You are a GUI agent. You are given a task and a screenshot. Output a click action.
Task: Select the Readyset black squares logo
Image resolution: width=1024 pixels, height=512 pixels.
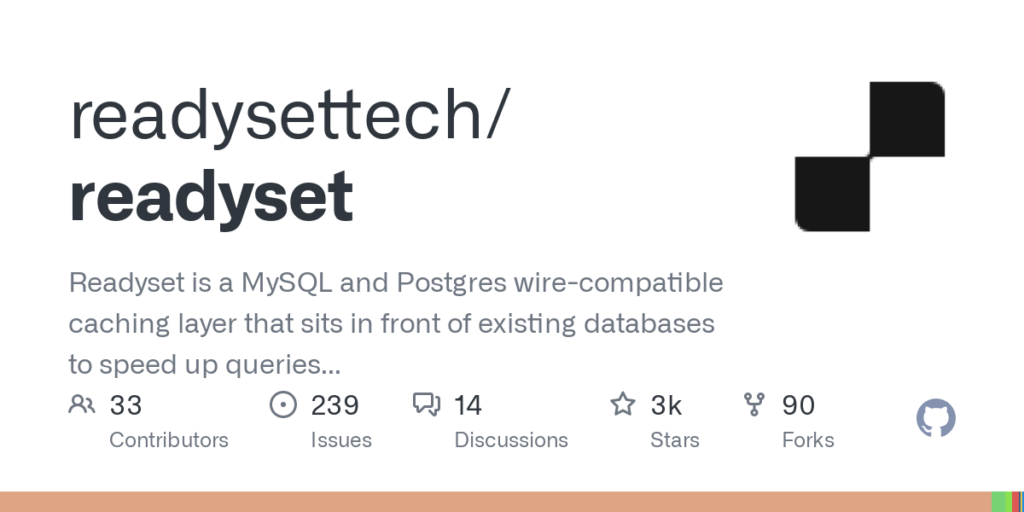point(870,156)
